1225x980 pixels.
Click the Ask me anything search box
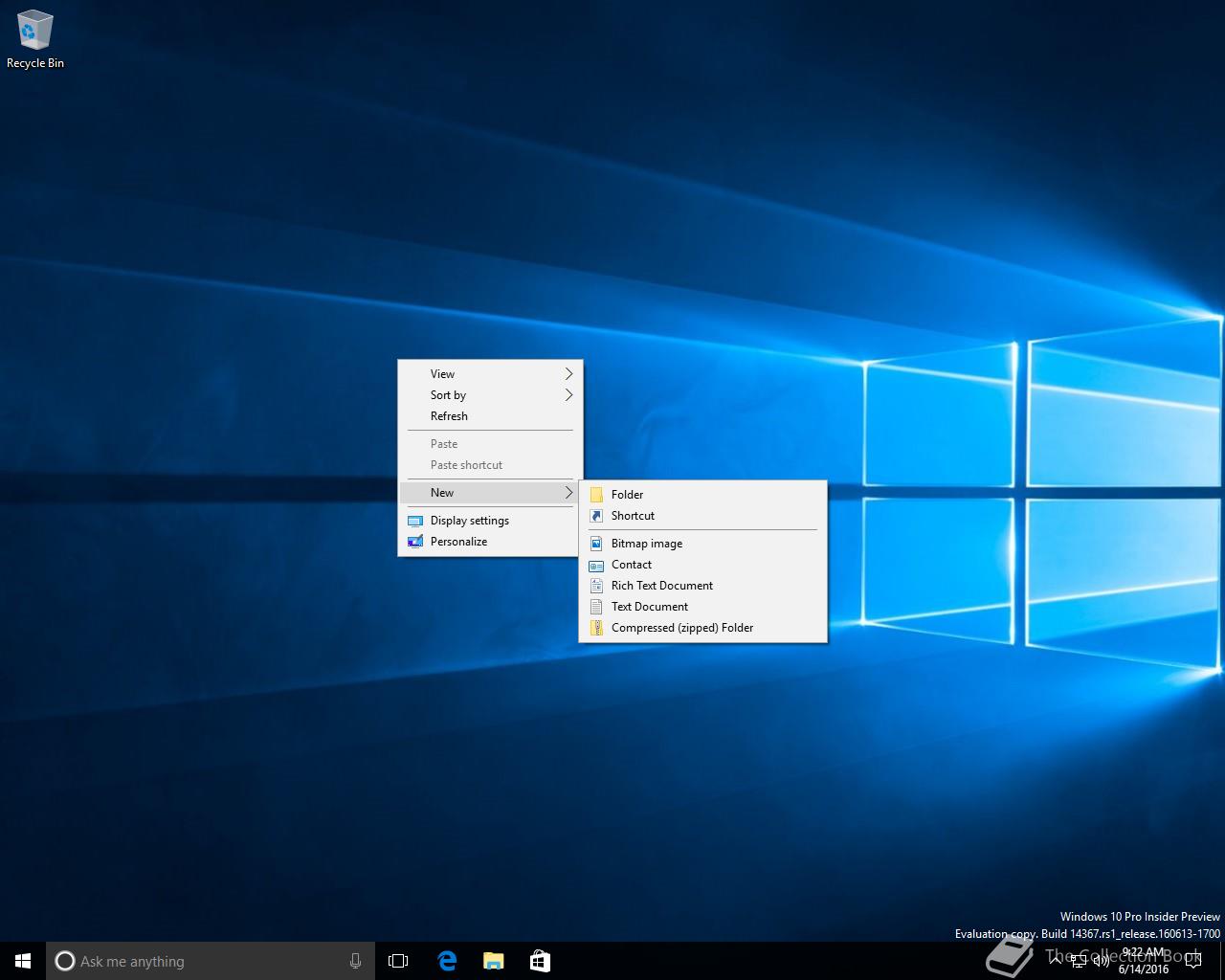click(x=211, y=961)
